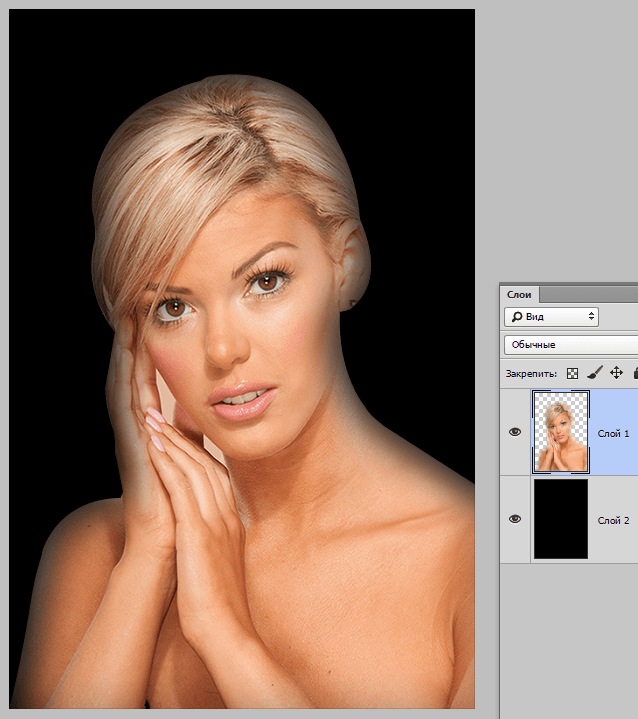Toggle lock image pixels brush icon

[x=594, y=373]
